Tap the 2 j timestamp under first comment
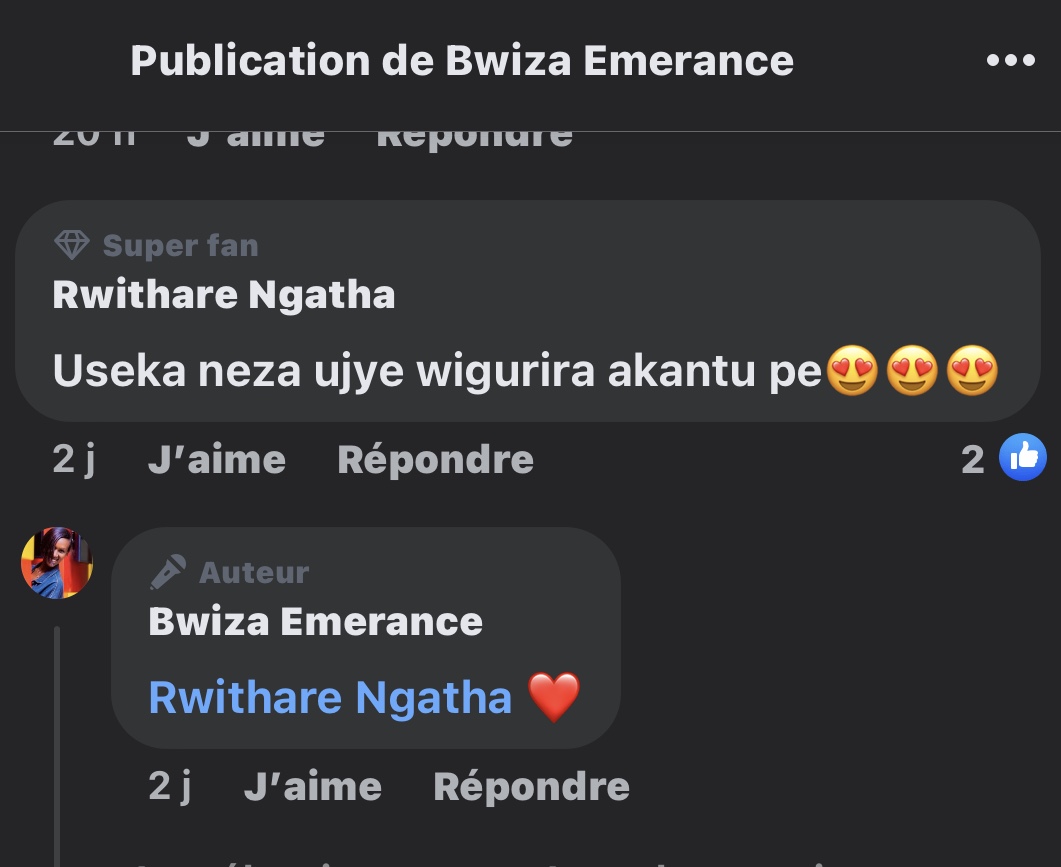Image resolution: width=1061 pixels, height=867 pixels. coord(74,460)
